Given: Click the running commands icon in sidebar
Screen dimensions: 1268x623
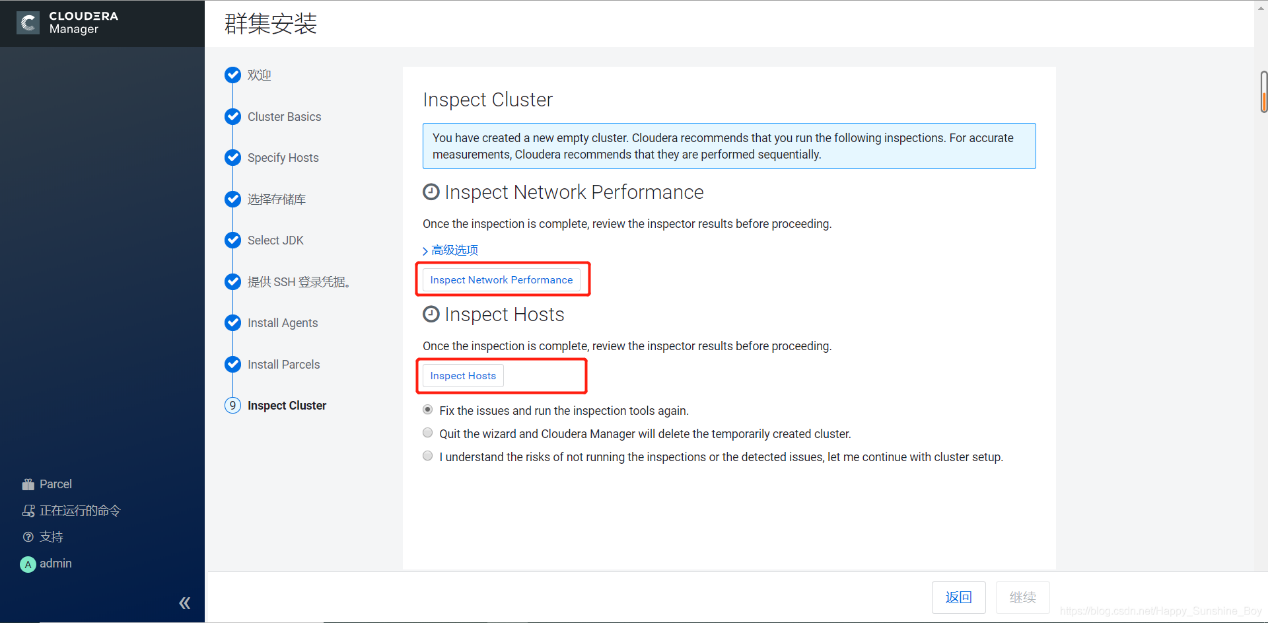Looking at the screenshot, I should point(28,511).
